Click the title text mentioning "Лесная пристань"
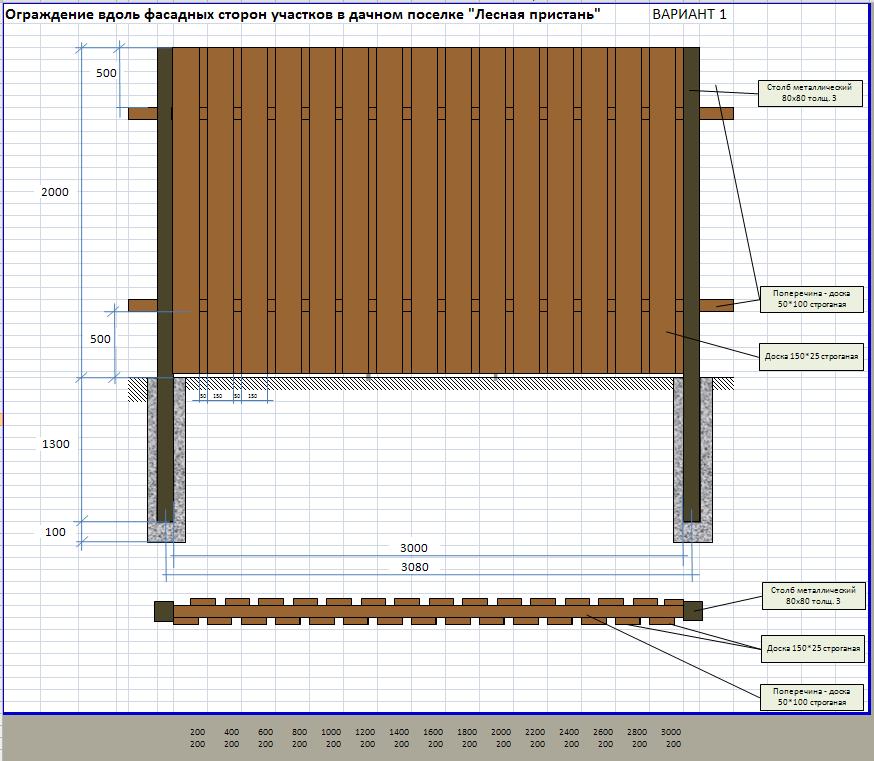Screen dimensions: 874x761 tap(303, 14)
